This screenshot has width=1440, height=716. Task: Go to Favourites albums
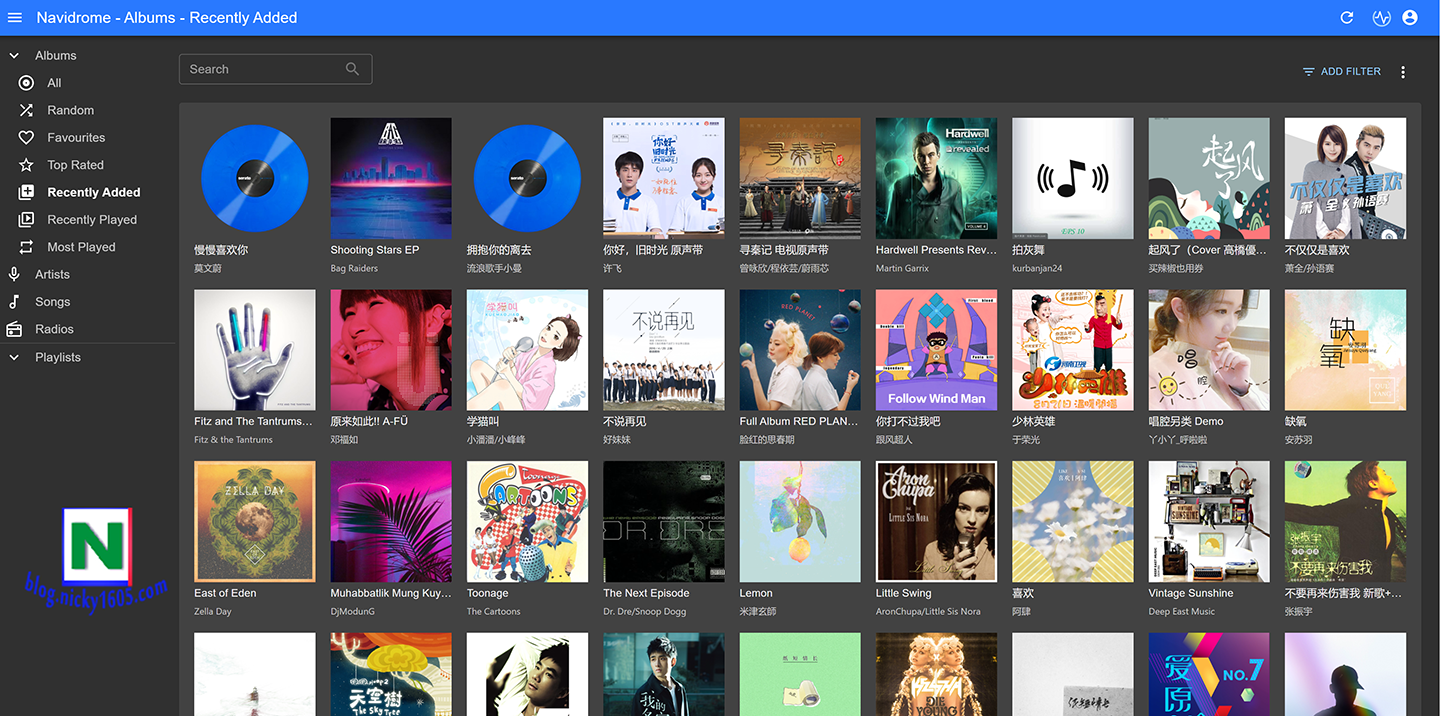click(x=76, y=138)
